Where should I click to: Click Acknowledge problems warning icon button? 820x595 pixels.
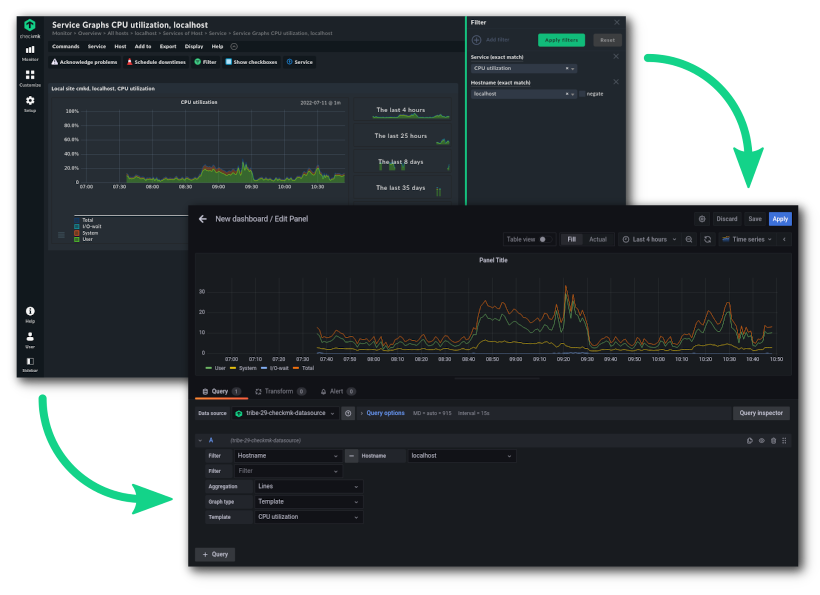84,62
